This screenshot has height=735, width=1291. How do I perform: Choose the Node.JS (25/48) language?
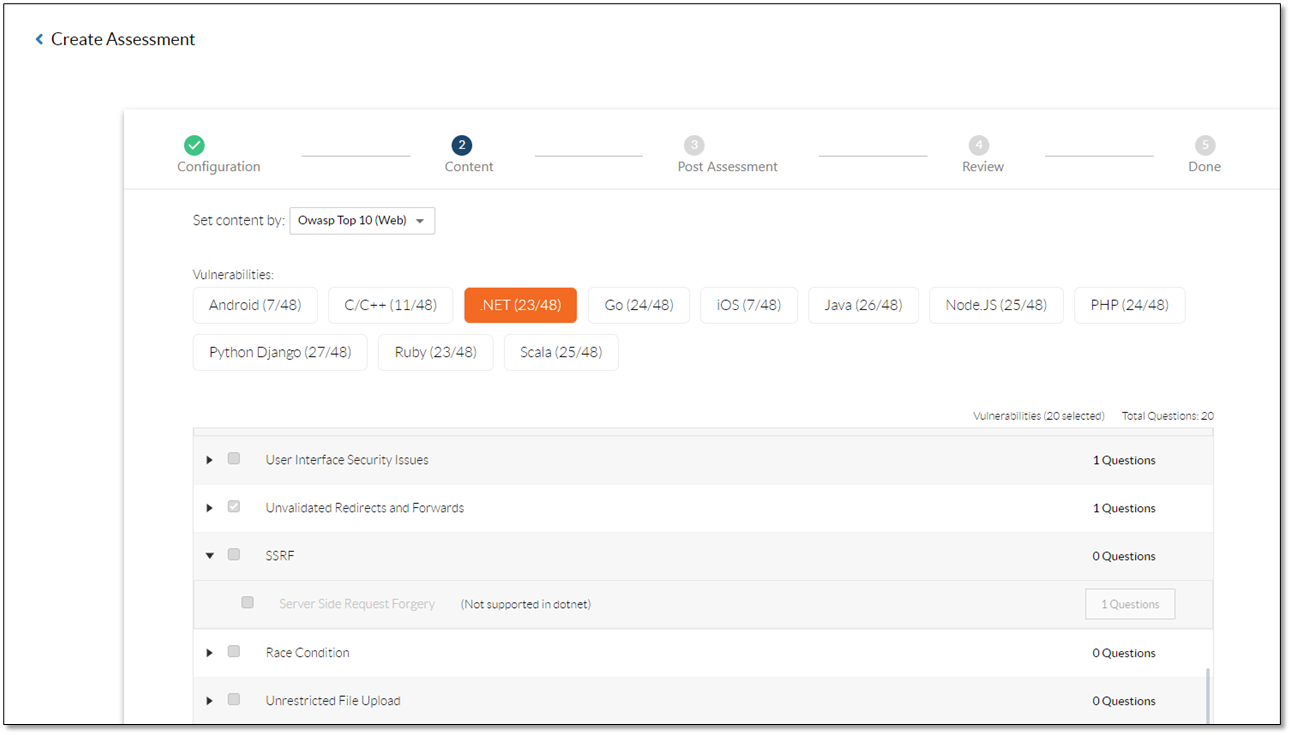996,305
